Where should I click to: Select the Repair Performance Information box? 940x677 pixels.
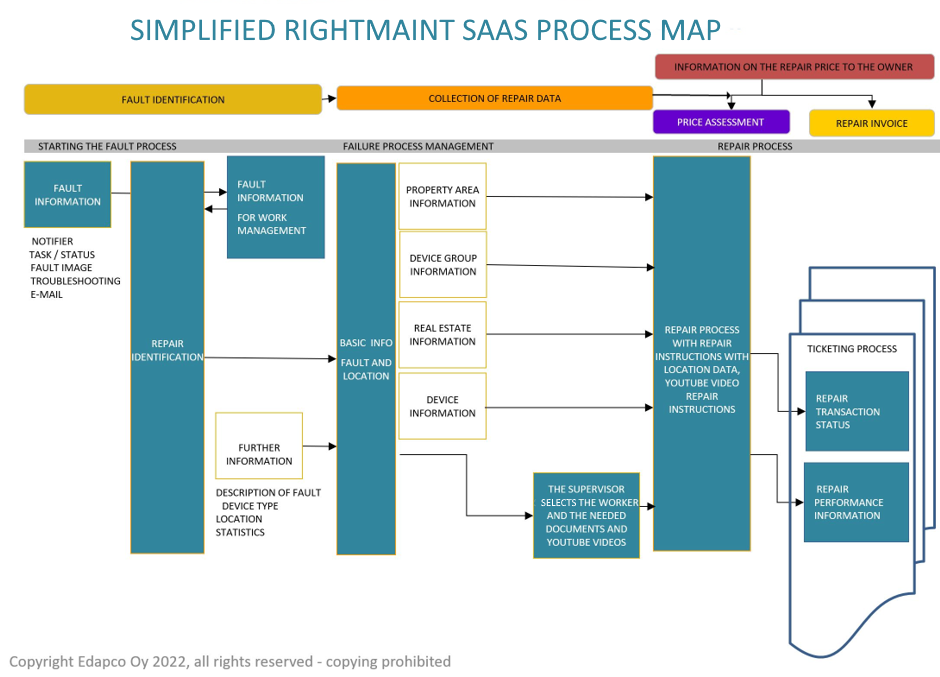click(x=857, y=502)
